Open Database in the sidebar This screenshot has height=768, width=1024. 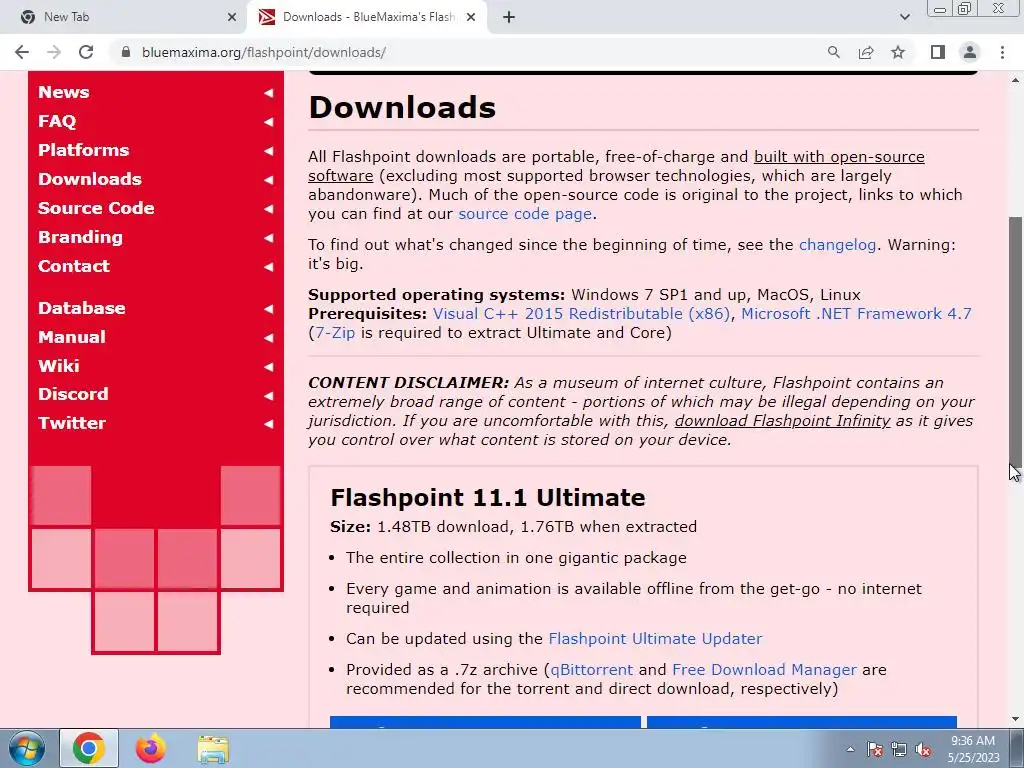point(82,308)
